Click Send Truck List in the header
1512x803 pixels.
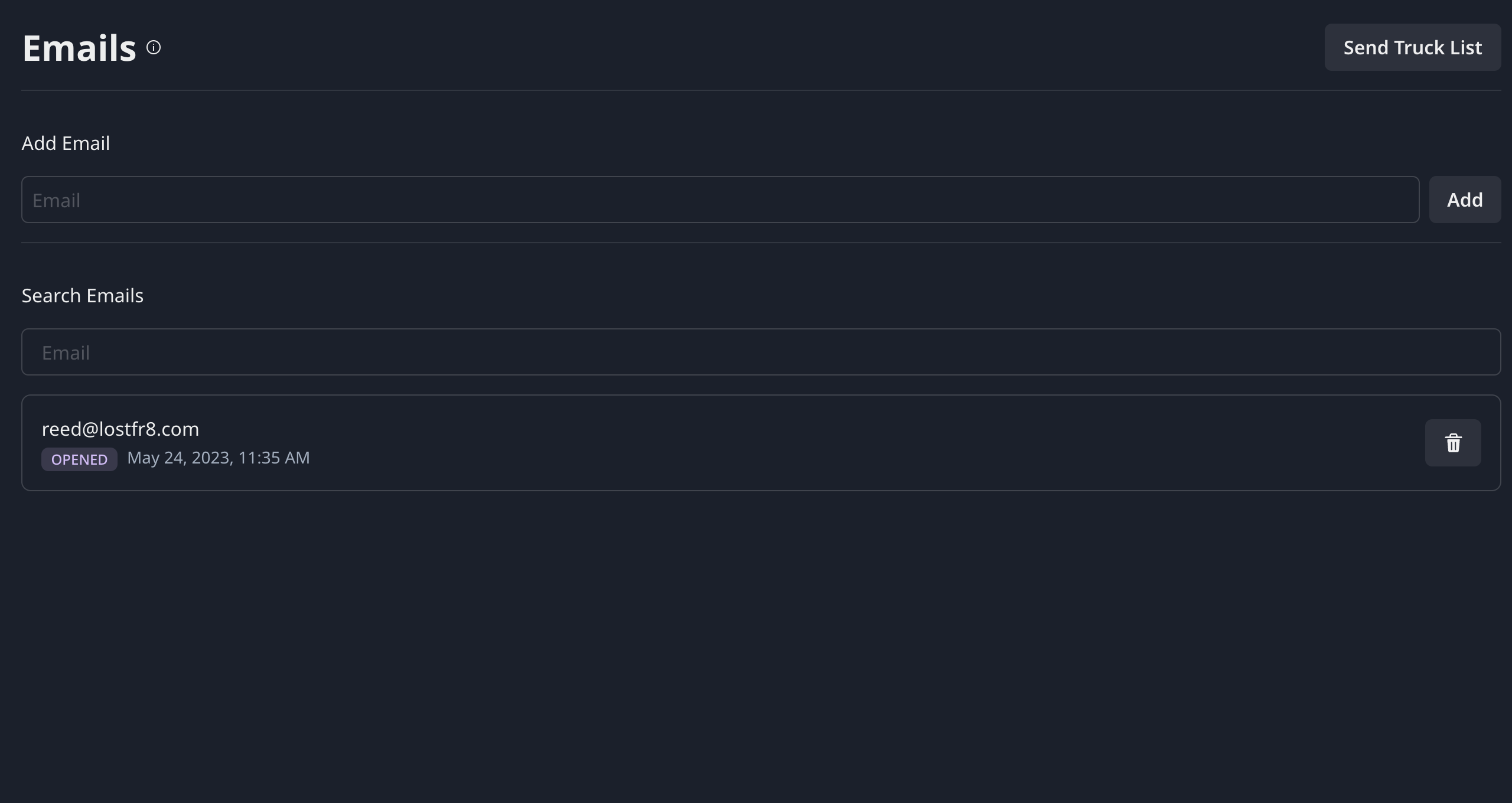pyautogui.click(x=1413, y=47)
